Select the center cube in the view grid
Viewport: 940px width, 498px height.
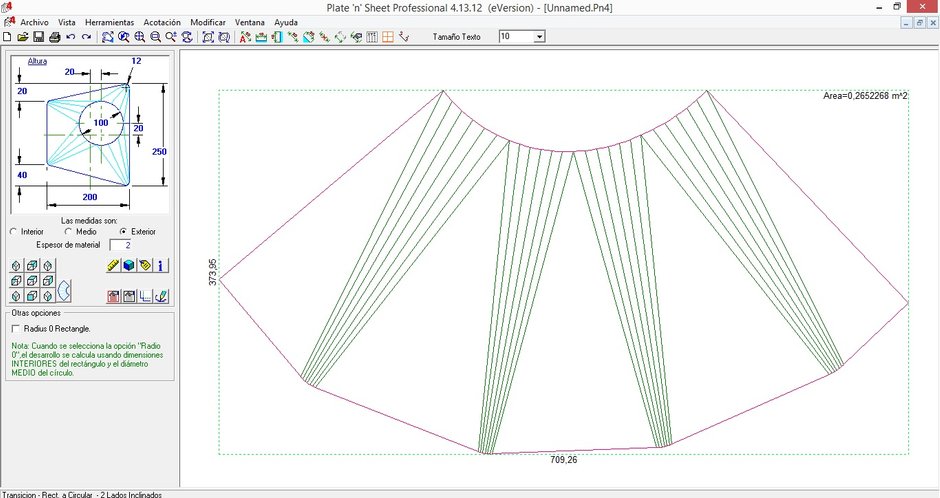(32, 280)
